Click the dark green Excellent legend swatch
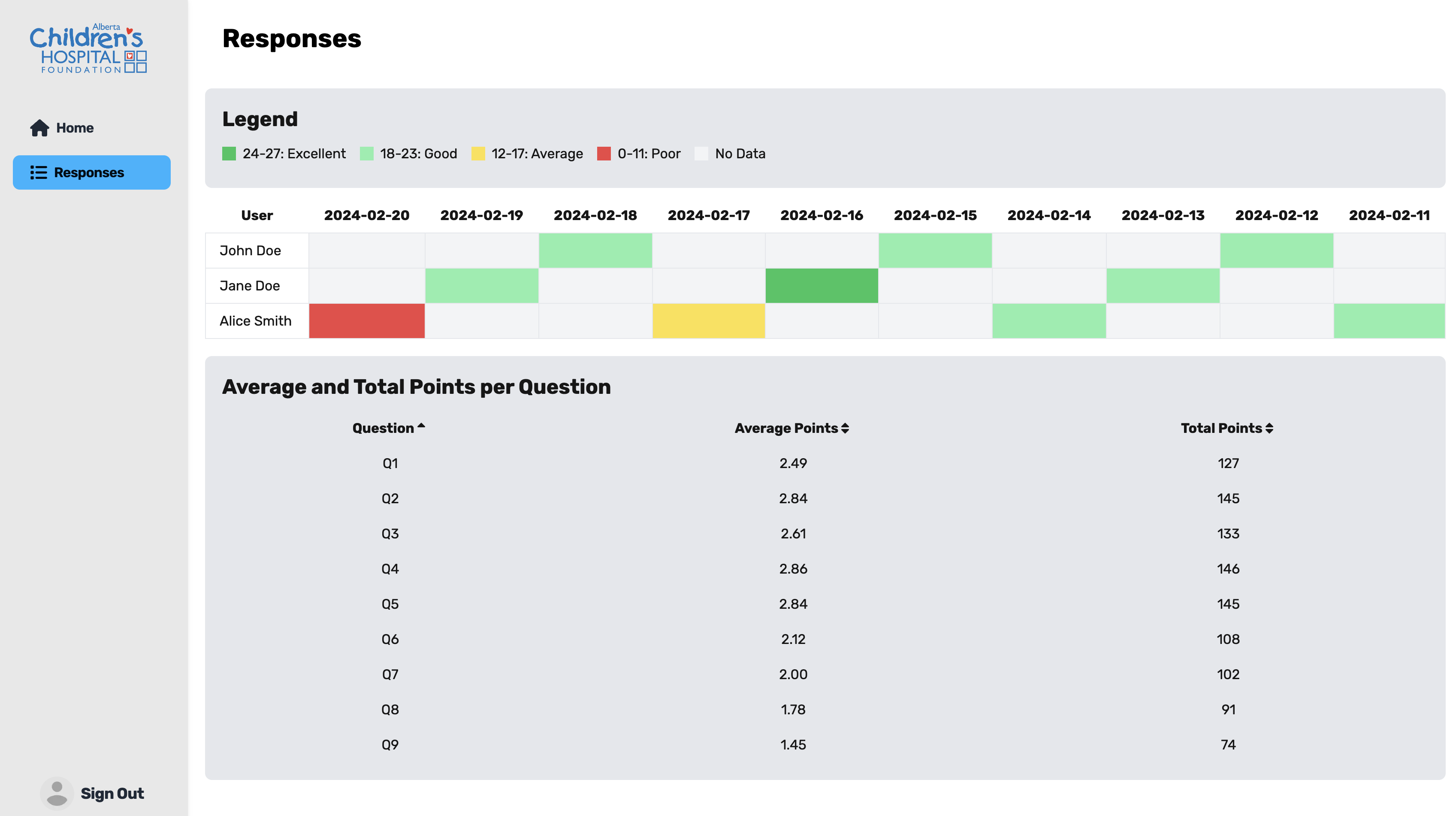This screenshot has height=816, width=1456. [x=229, y=154]
